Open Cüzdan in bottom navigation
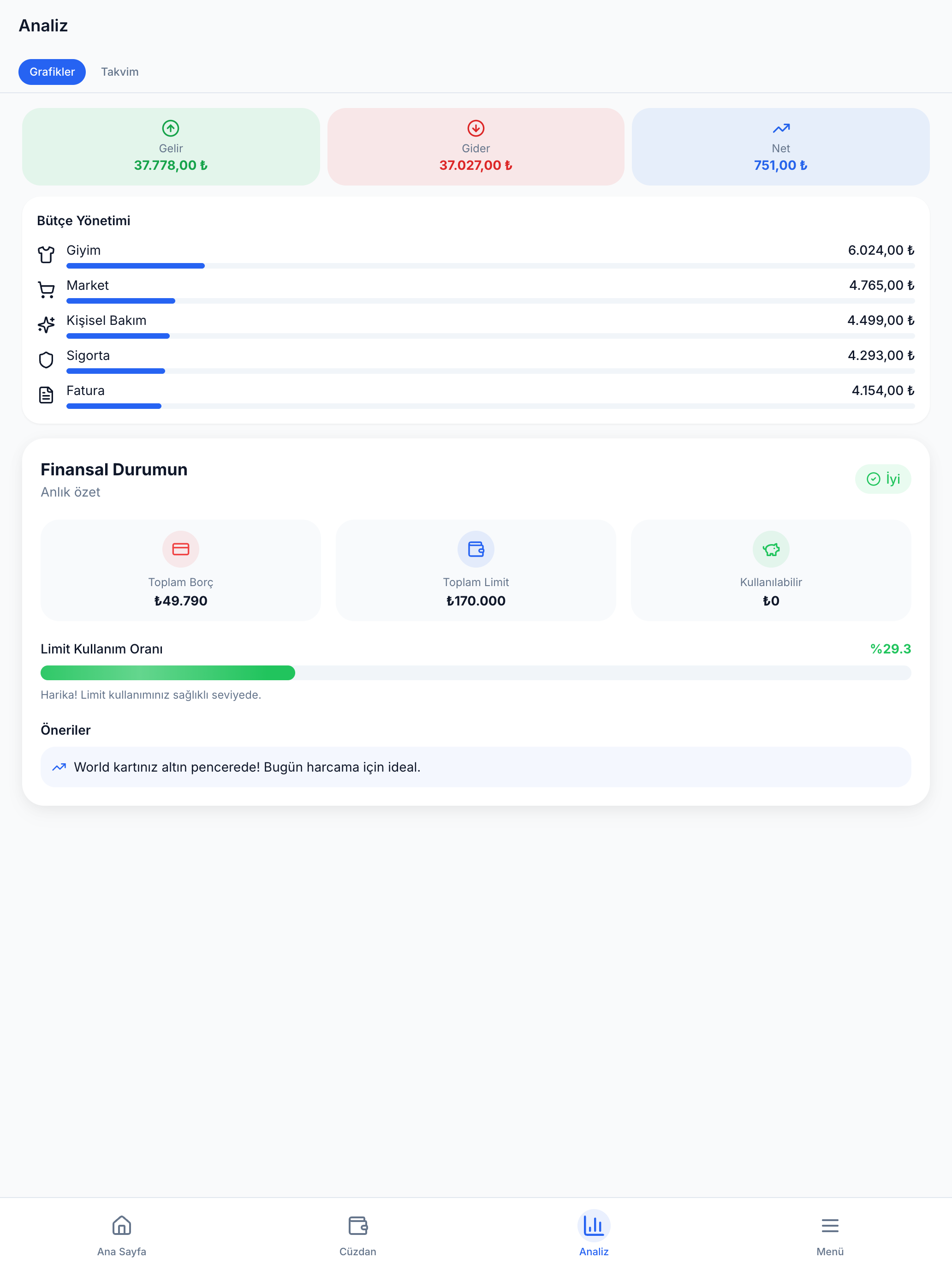This screenshot has height=1270, width=952. tap(357, 1234)
